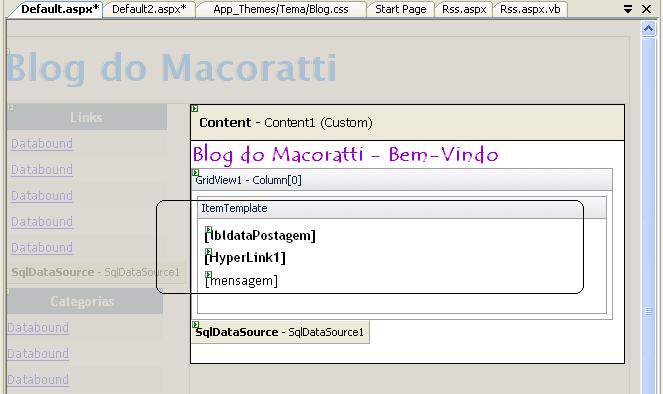
Task: Click the scrollbar up arrow
Action: 648,29
